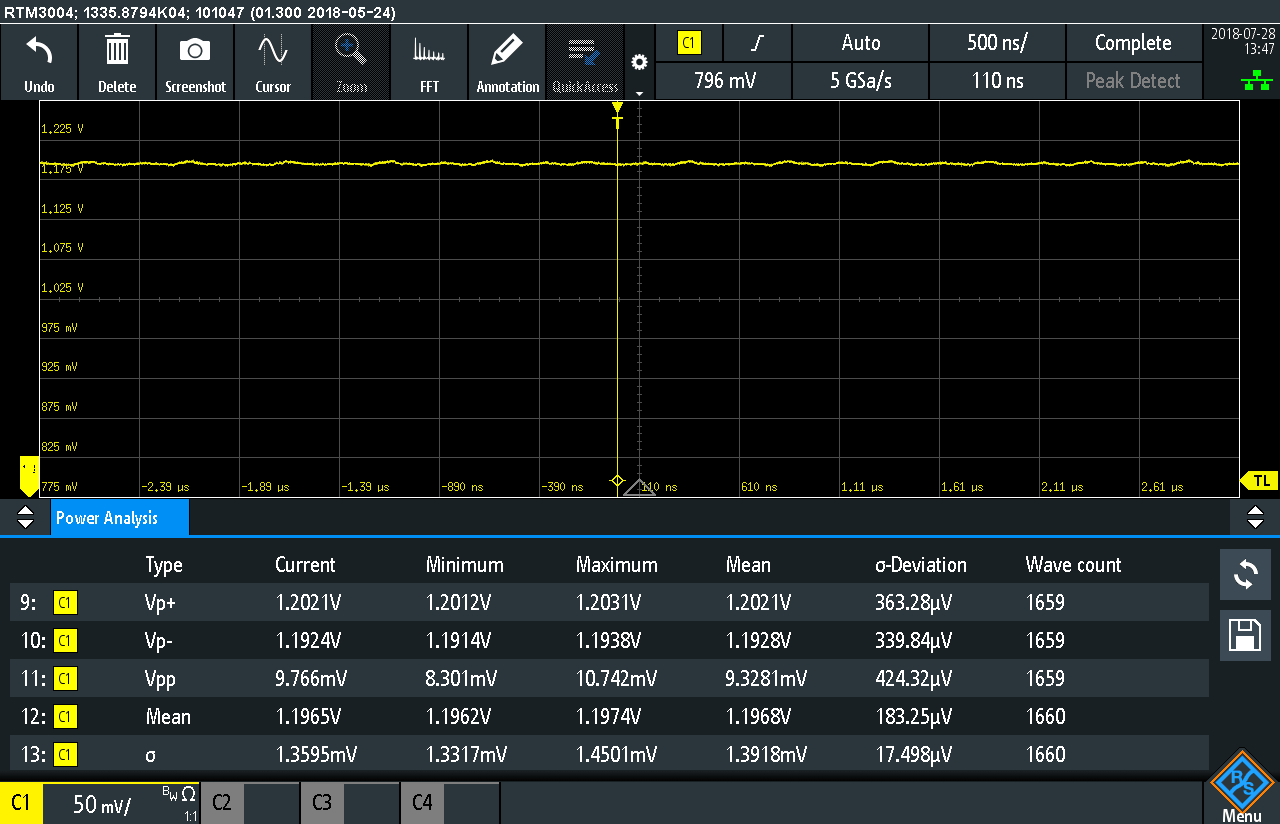Click the Delete trash icon
The height and width of the screenshot is (824, 1280).
[117, 62]
